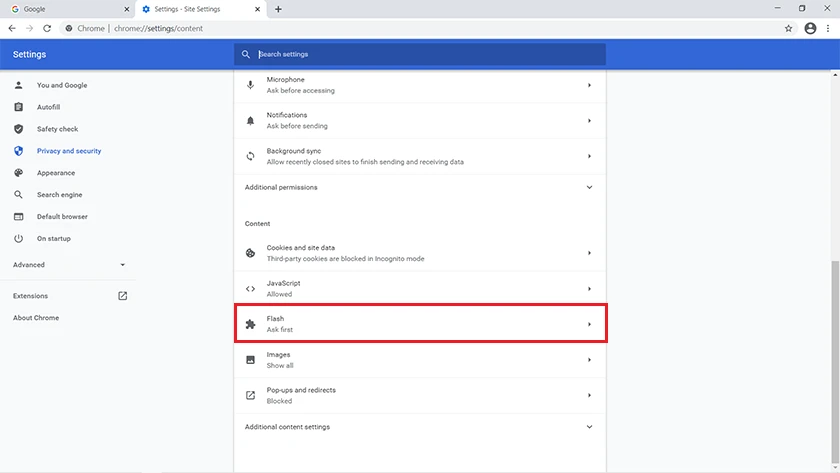Open Appearance settings section
The width and height of the screenshot is (840, 473).
tap(56, 173)
